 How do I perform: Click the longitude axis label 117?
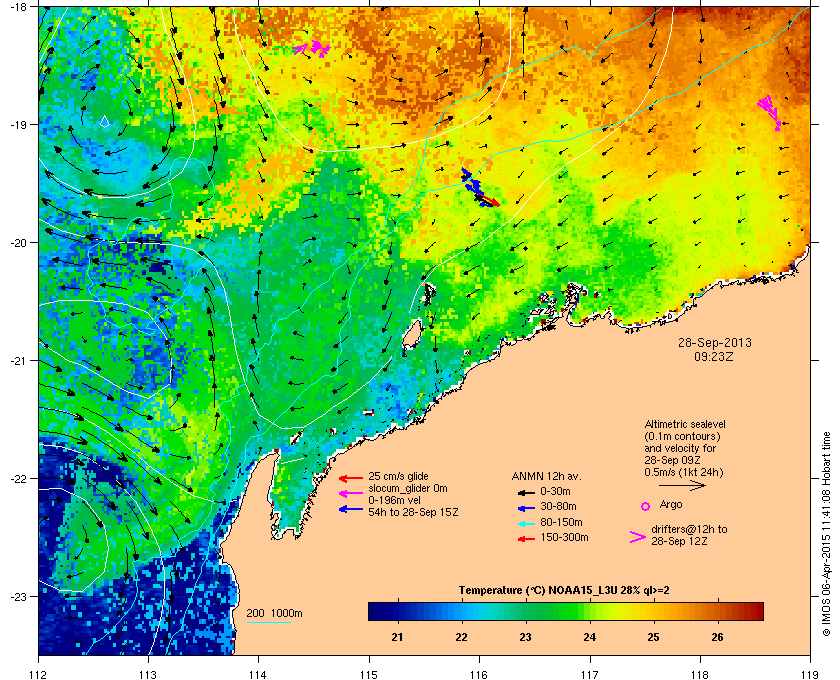coord(590,674)
